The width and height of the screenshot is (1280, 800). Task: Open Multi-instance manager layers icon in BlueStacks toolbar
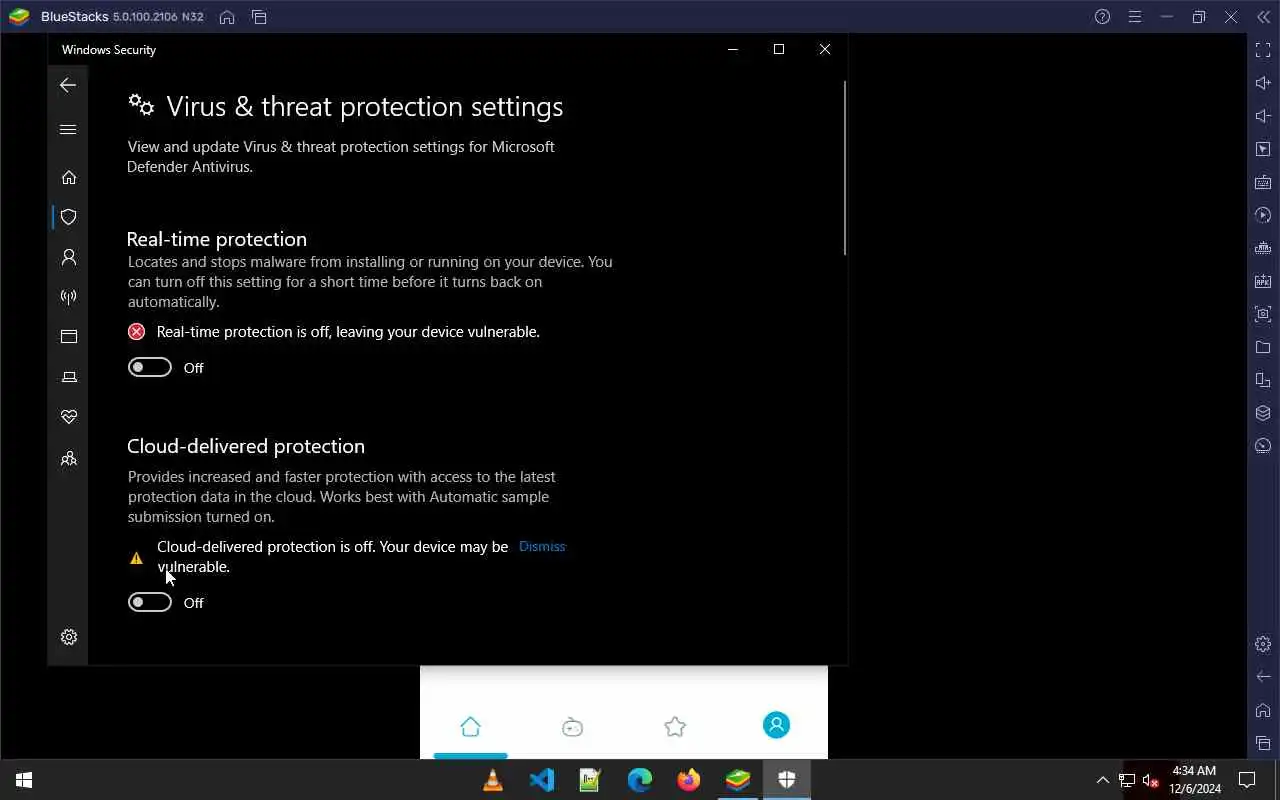tap(1263, 413)
